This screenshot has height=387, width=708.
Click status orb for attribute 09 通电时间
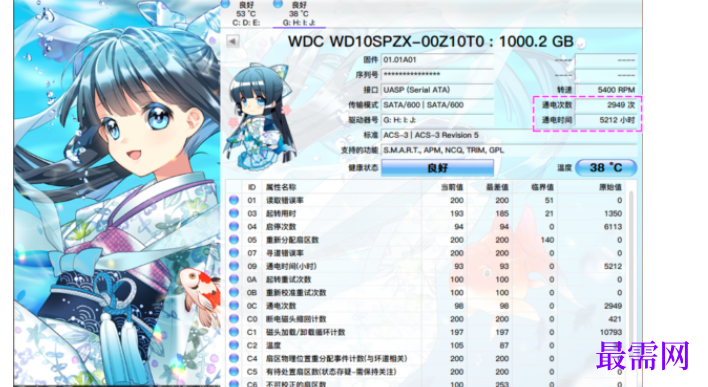(234, 266)
